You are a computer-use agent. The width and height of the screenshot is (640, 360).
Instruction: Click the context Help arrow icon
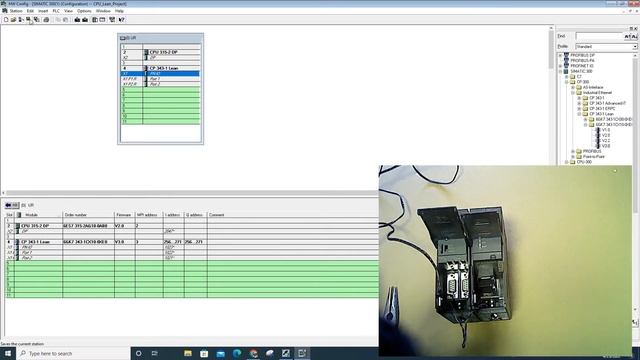(122, 20)
